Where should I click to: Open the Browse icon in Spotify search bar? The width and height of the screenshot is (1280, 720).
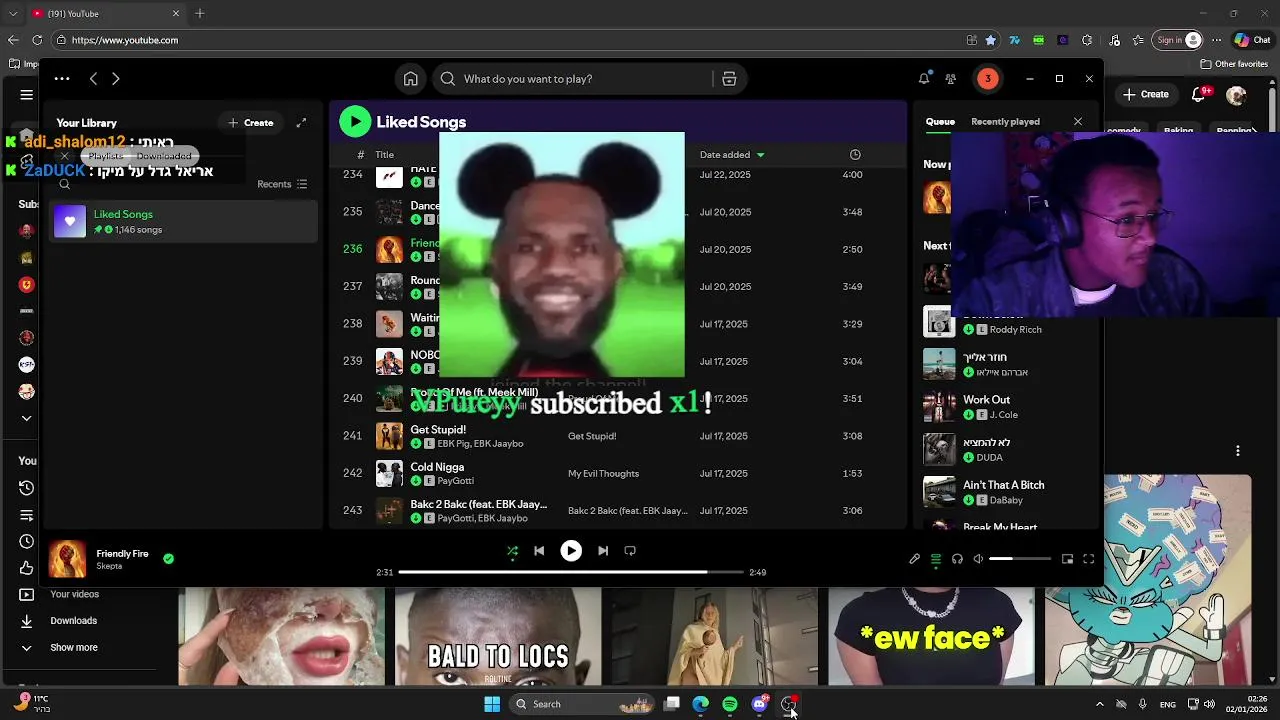point(729,79)
